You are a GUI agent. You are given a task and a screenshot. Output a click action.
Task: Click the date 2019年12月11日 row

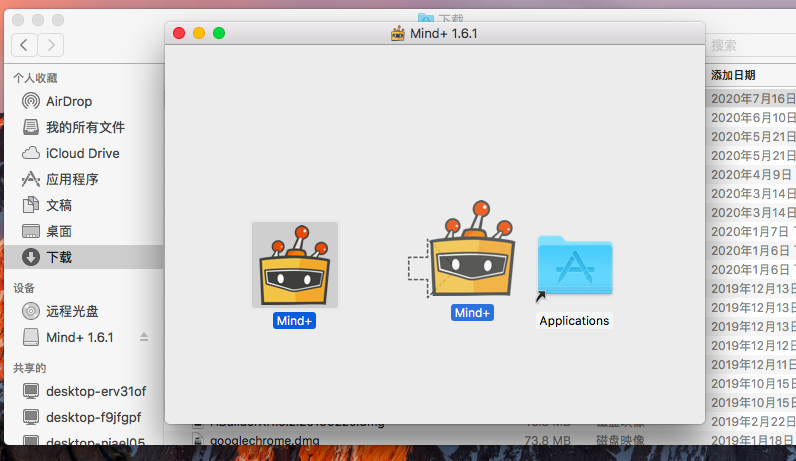[x=753, y=365]
